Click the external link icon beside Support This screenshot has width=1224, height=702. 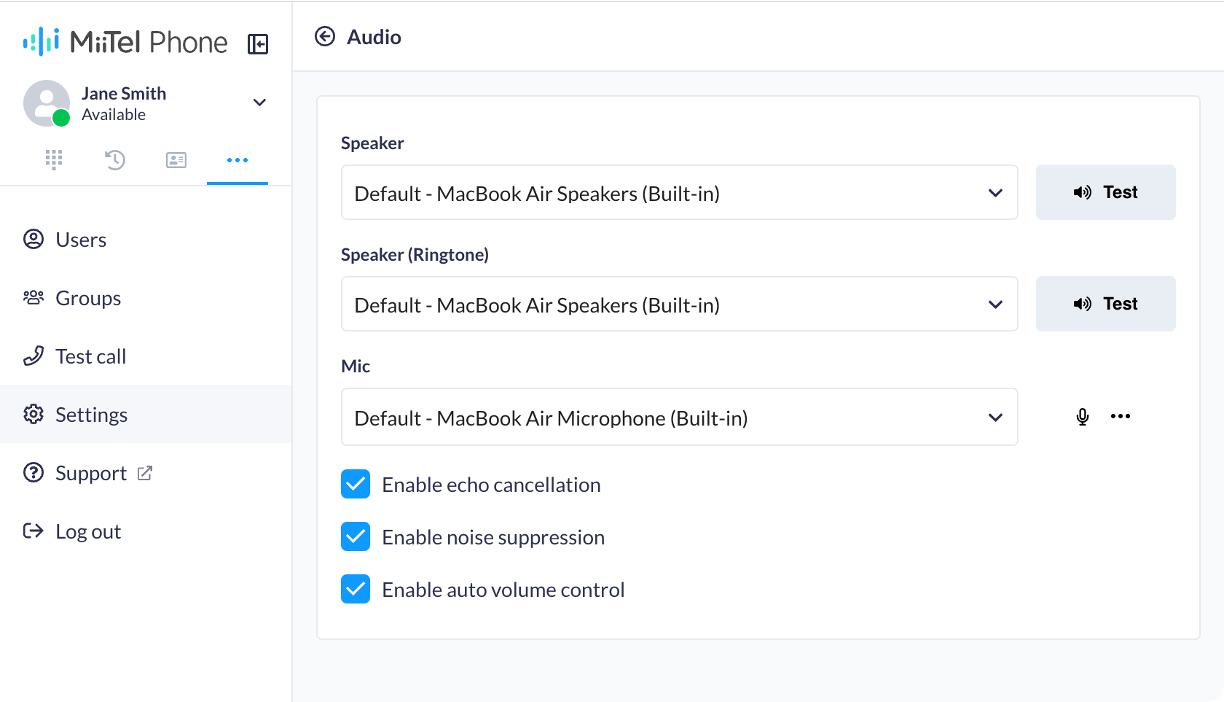coord(145,473)
